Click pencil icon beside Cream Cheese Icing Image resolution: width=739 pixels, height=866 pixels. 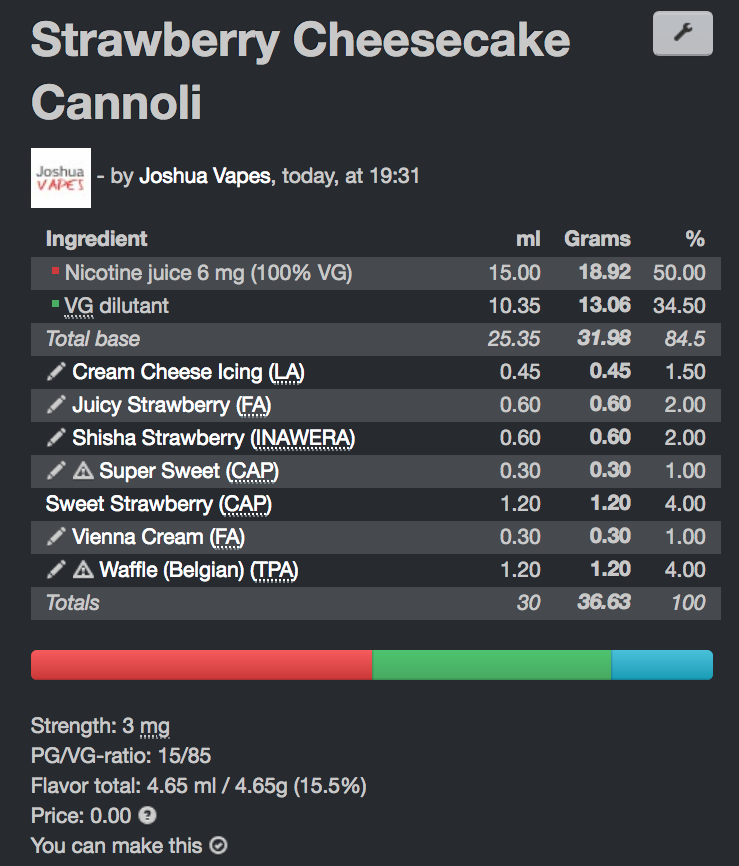click(x=56, y=372)
